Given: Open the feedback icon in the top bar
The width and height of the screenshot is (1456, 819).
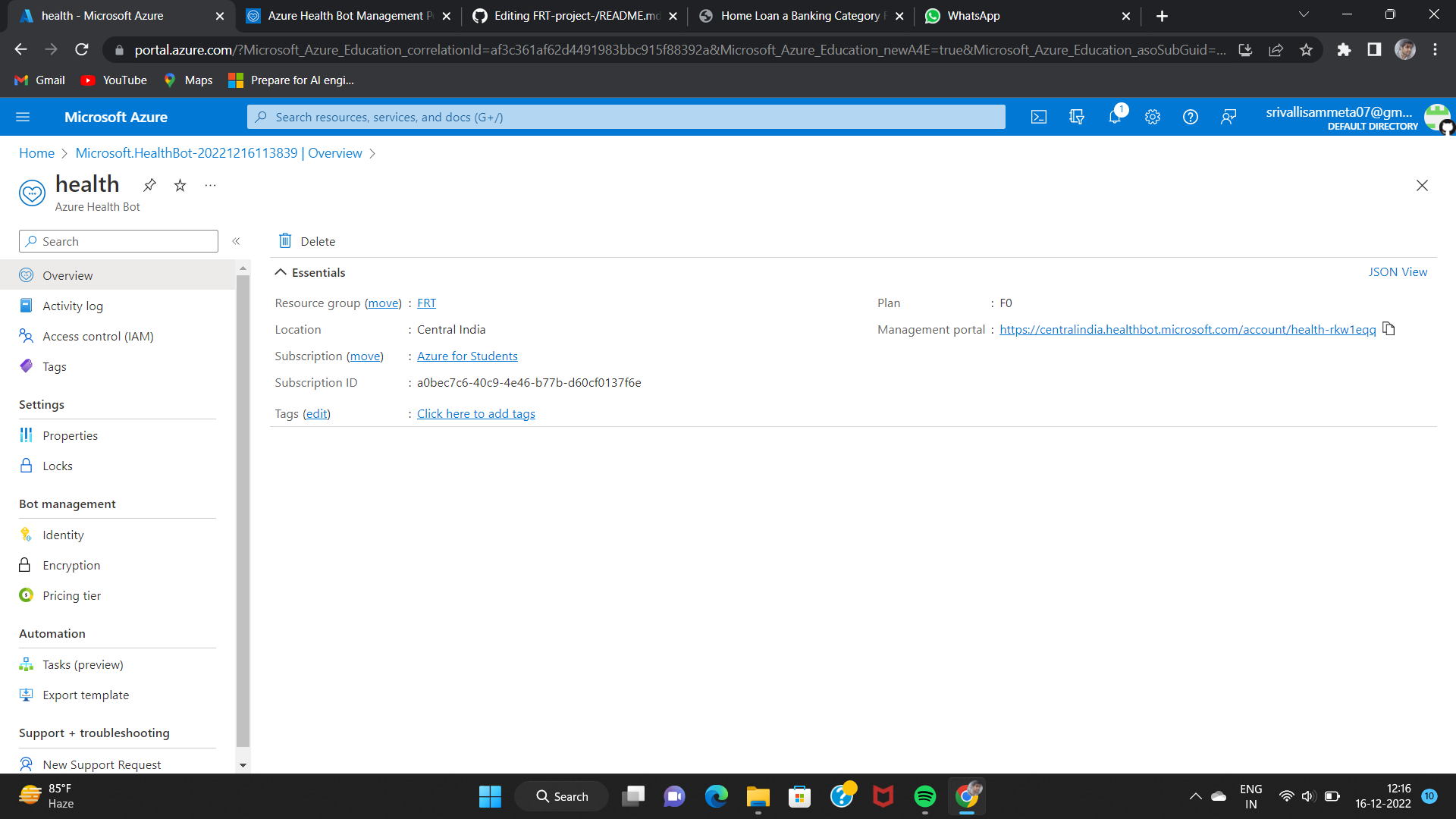Looking at the screenshot, I should click(1228, 117).
